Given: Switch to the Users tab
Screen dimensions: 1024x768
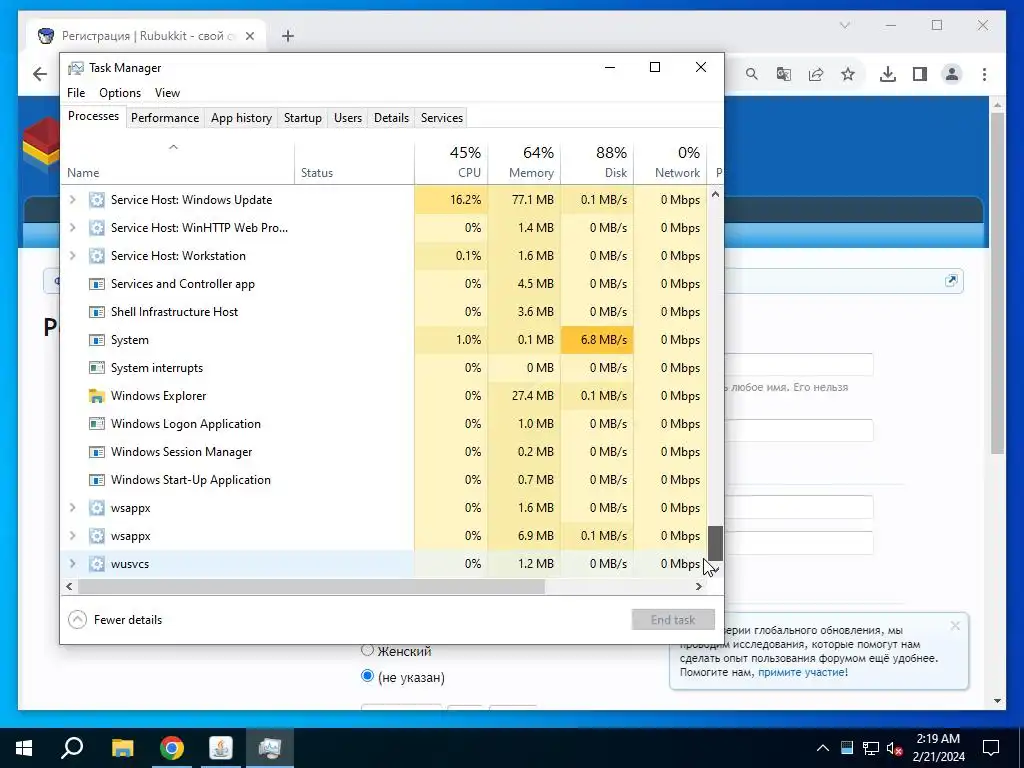Looking at the screenshot, I should pyautogui.click(x=347, y=118).
